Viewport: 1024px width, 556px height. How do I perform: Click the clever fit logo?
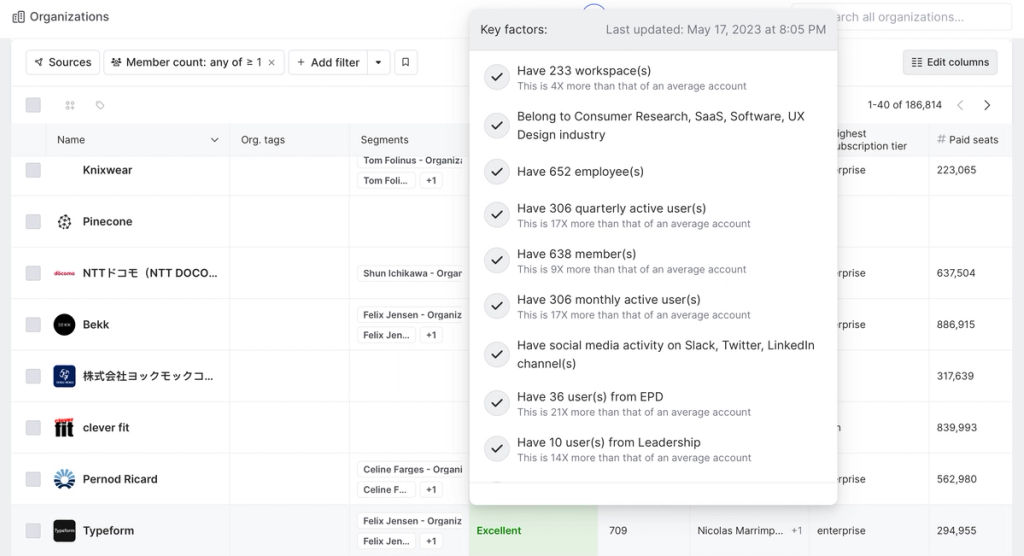[64, 428]
